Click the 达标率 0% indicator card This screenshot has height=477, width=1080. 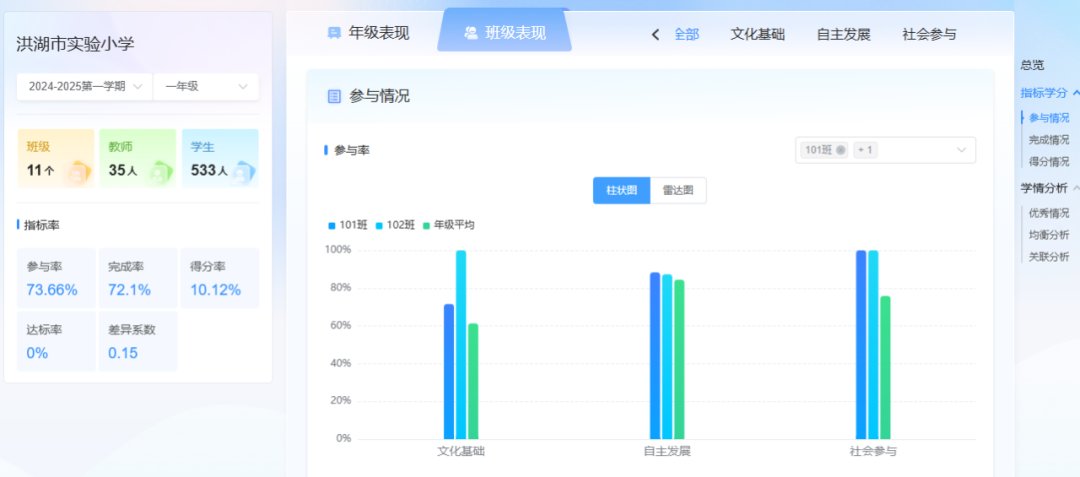click(56, 341)
